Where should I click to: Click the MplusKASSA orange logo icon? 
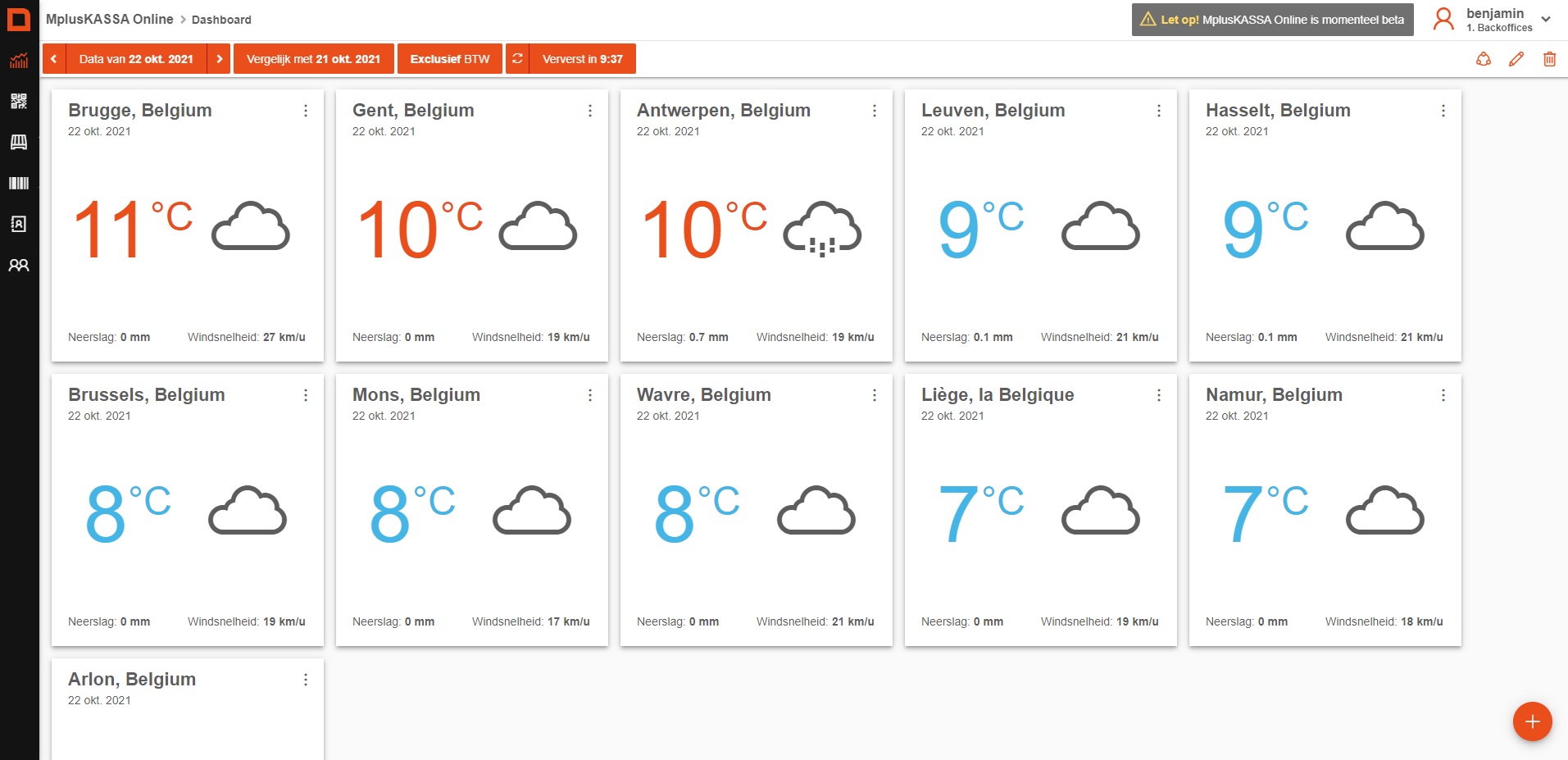click(19, 19)
